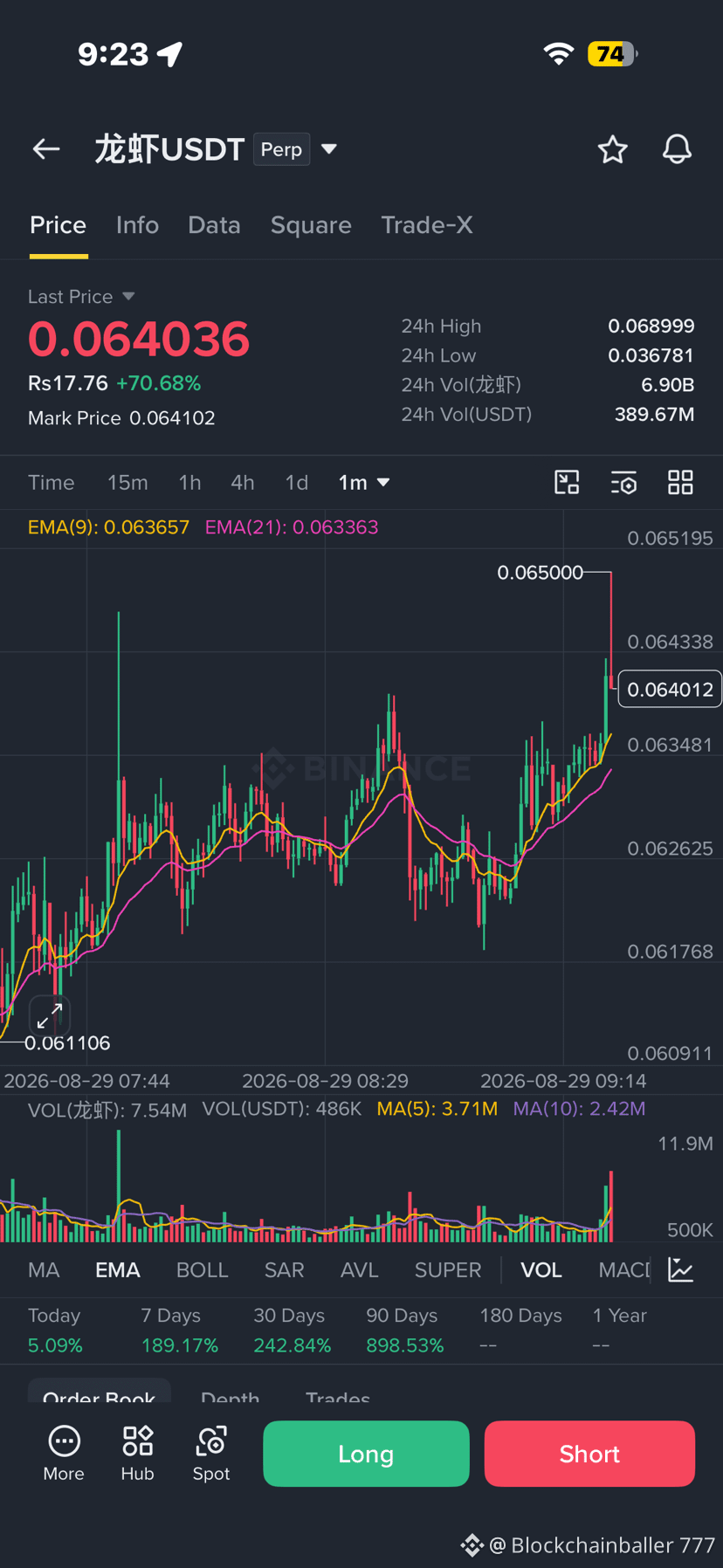Screen dimensions: 723x1568
Task: Select the Time chart view
Action: pos(52,483)
